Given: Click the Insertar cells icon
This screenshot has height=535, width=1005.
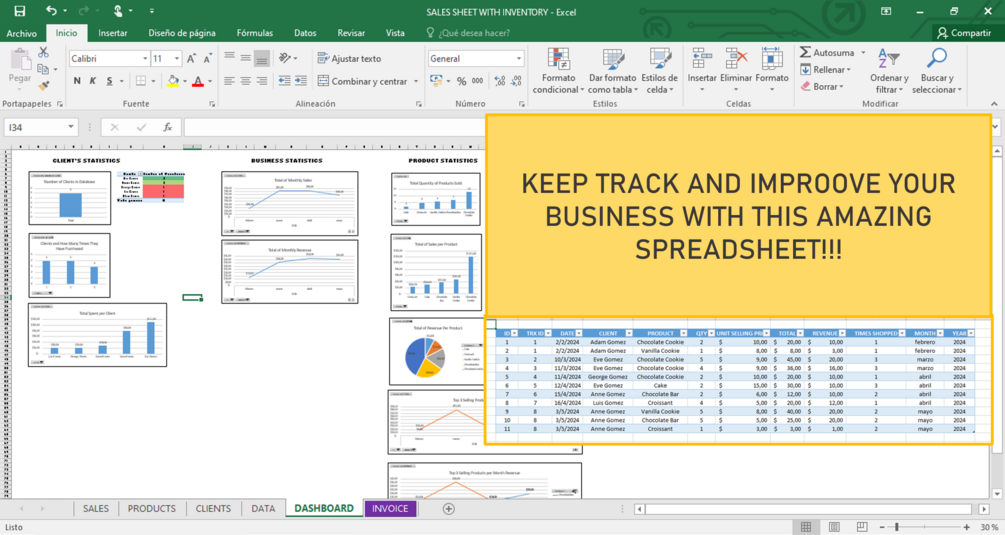Looking at the screenshot, I should point(702,59).
